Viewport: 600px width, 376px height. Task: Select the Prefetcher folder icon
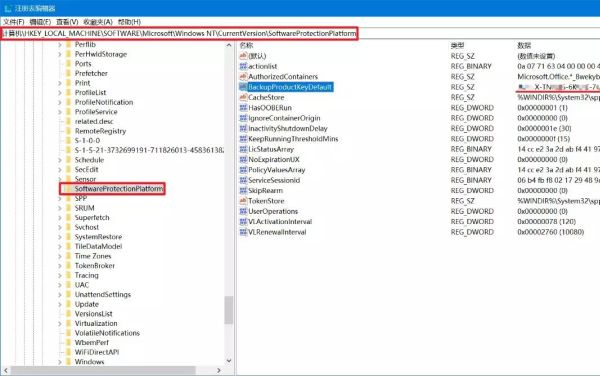[x=69, y=73]
